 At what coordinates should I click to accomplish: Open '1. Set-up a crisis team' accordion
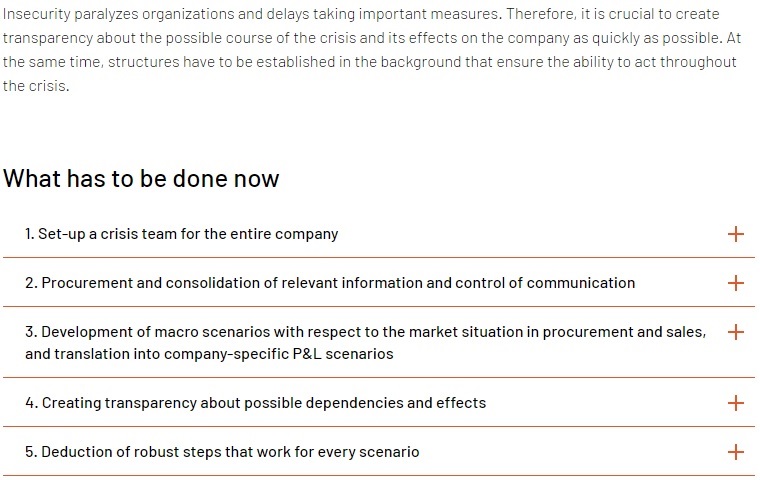pyautogui.click(x=379, y=234)
